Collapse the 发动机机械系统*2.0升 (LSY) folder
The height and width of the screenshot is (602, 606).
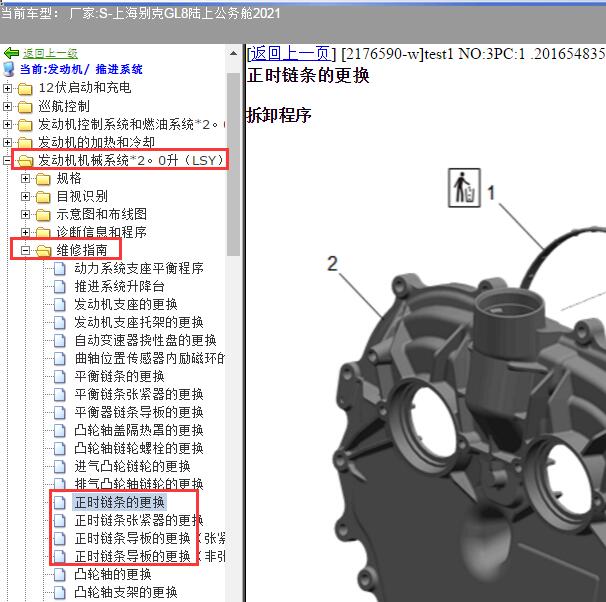[x=7, y=160]
